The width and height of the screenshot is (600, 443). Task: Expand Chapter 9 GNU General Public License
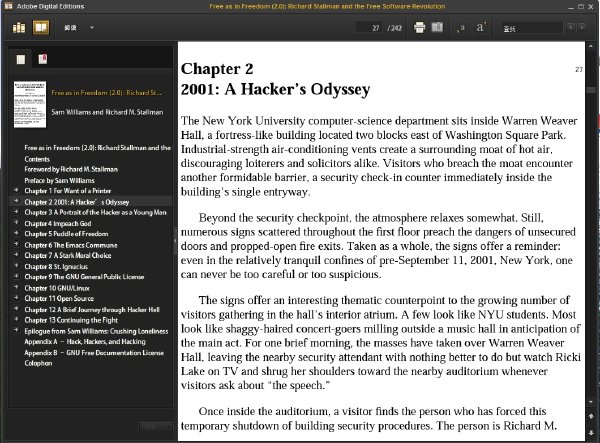16,276
